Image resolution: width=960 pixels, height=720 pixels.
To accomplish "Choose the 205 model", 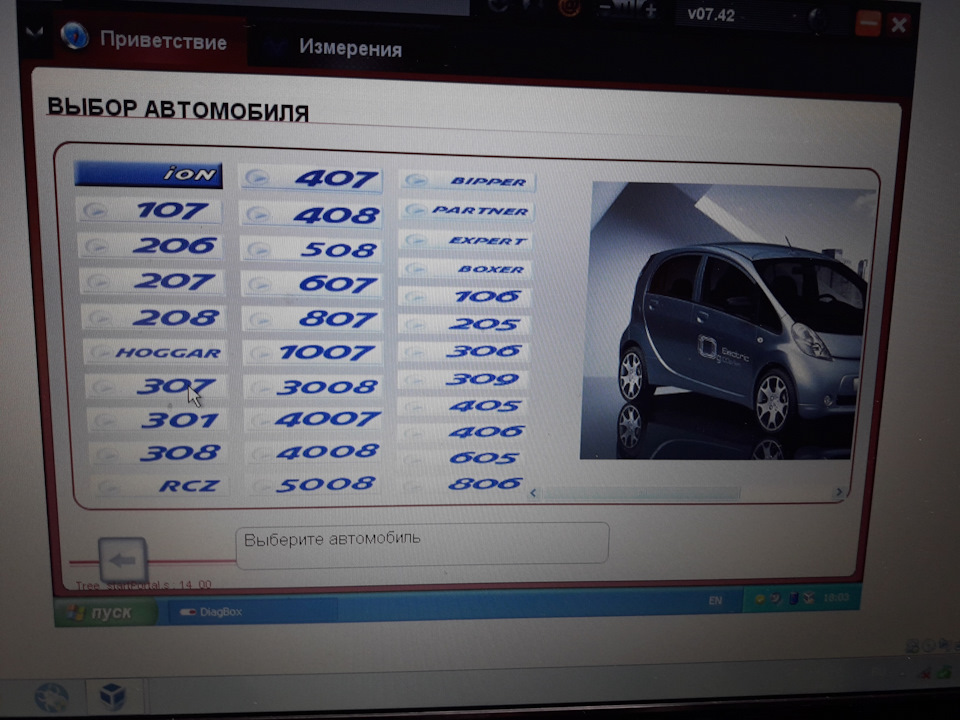I will pos(464,324).
